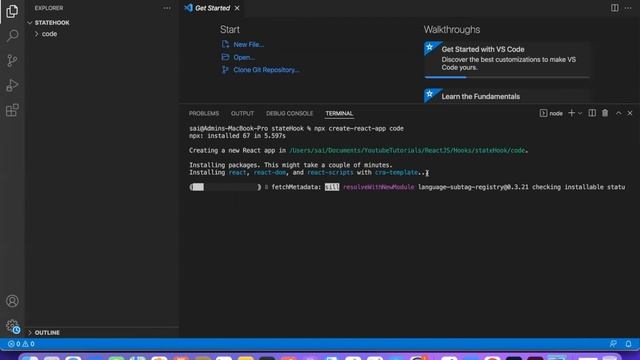Click the New Terminal plus icon

click(571, 113)
